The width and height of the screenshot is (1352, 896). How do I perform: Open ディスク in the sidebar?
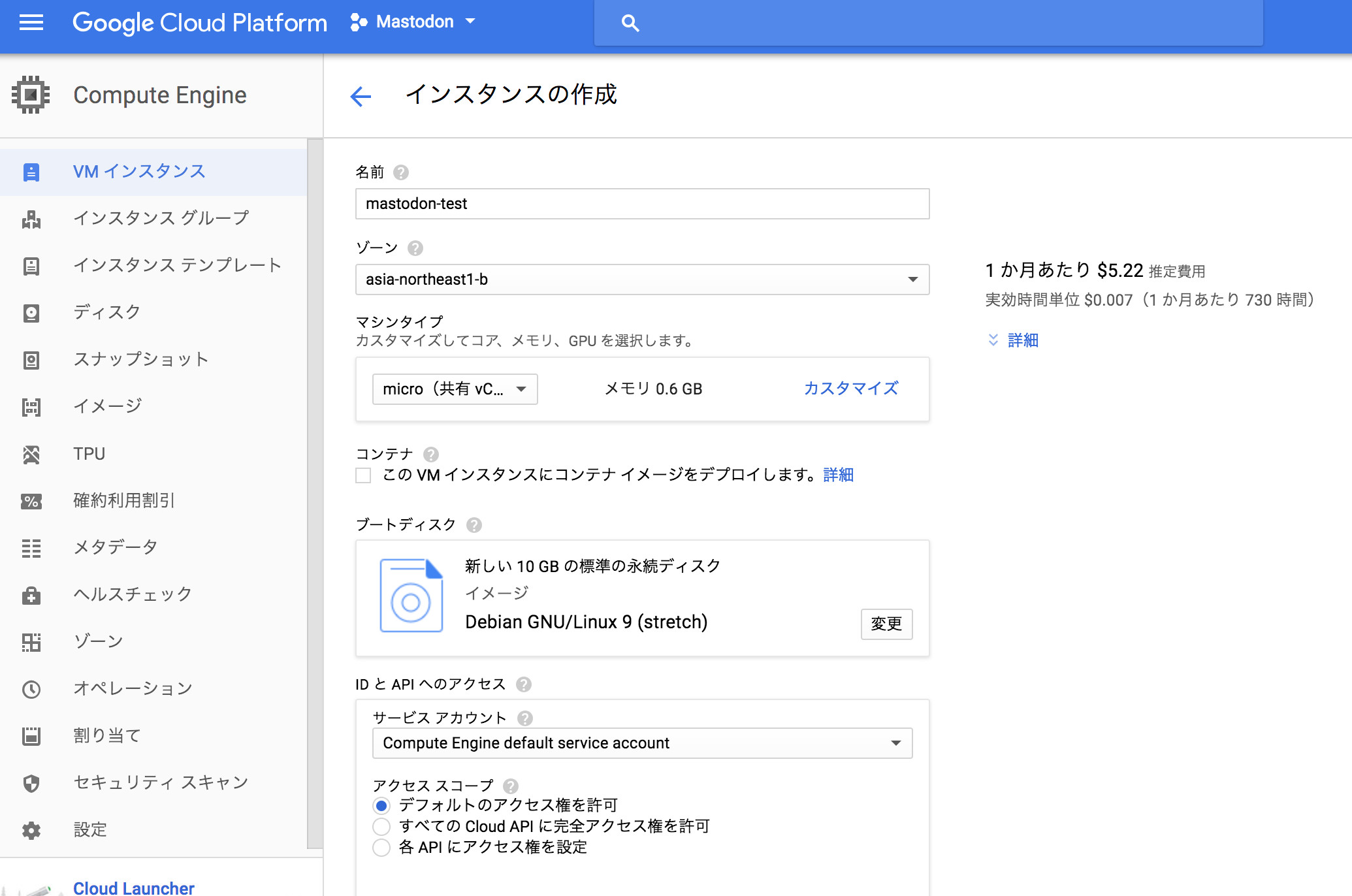click(107, 312)
